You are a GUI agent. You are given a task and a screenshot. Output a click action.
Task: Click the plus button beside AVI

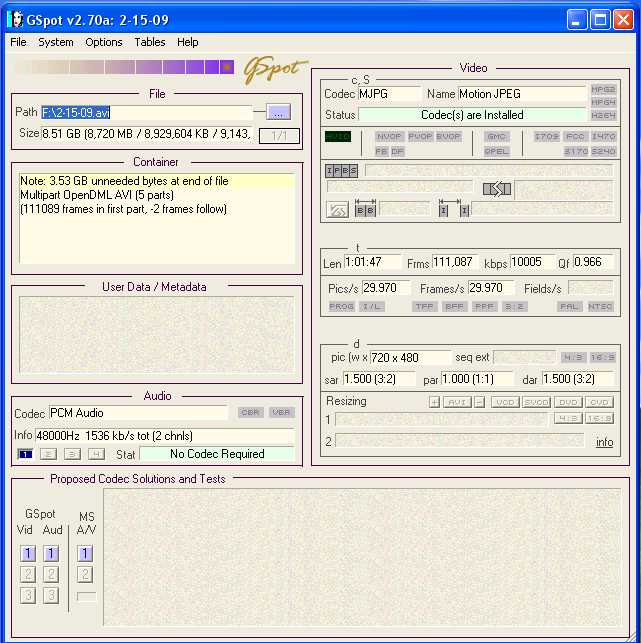tap(434, 402)
